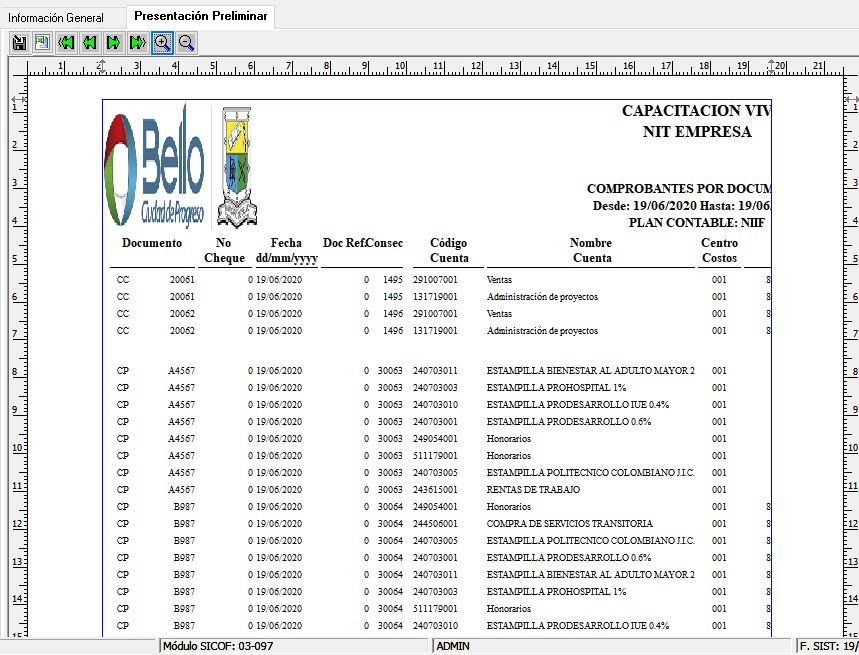Click the save report diskette icon
Viewport: 859px width, 655px height.
tap(18, 42)
